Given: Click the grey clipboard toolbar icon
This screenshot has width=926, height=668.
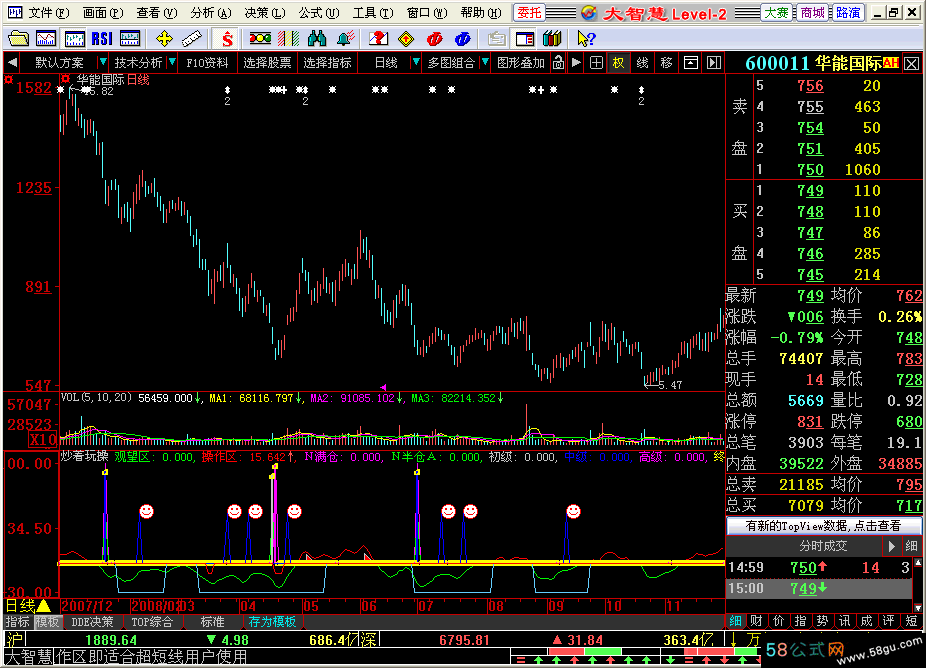Looking at the screenshot, I should 497,39.
